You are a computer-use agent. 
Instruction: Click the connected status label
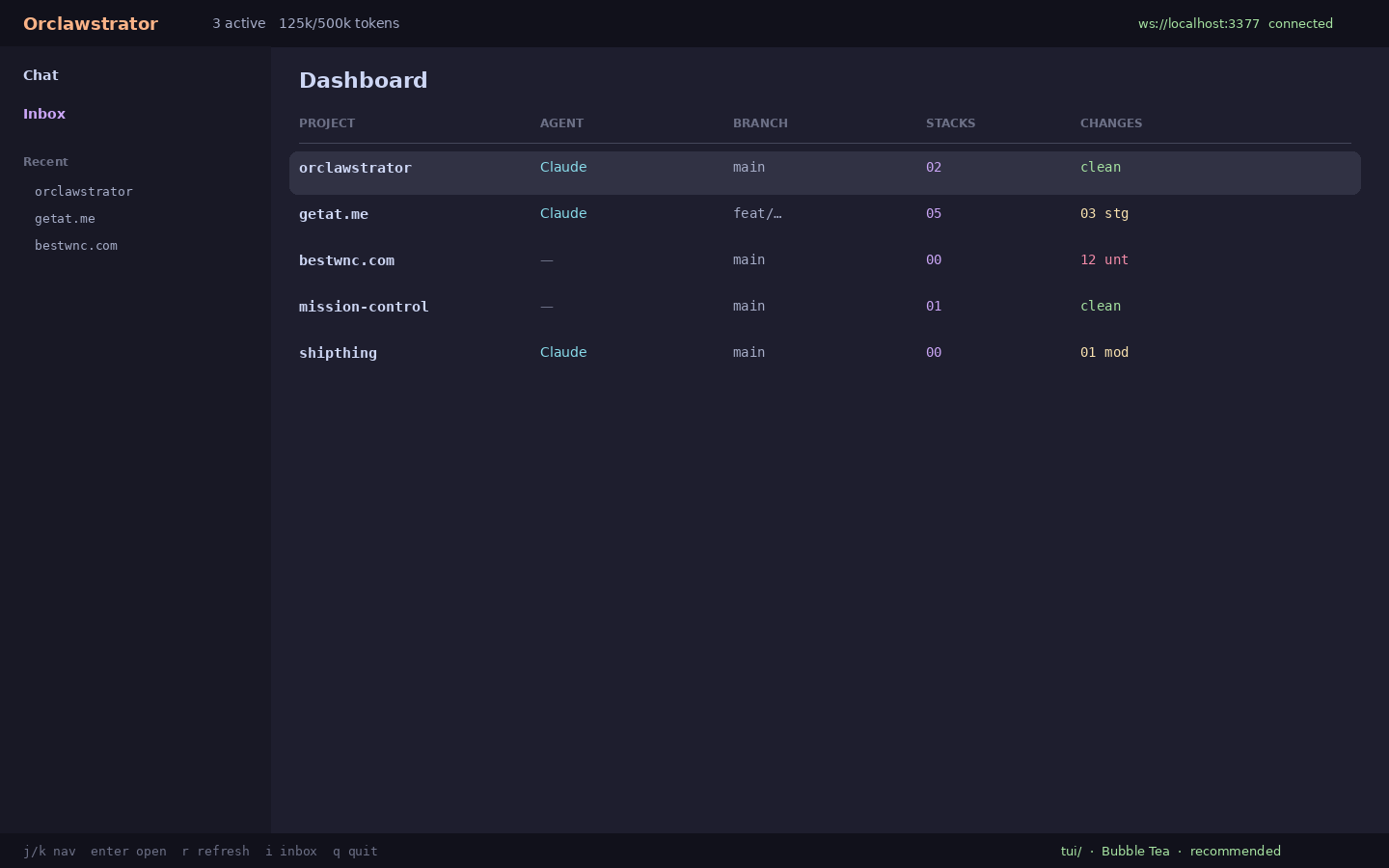pos(1300,23)
